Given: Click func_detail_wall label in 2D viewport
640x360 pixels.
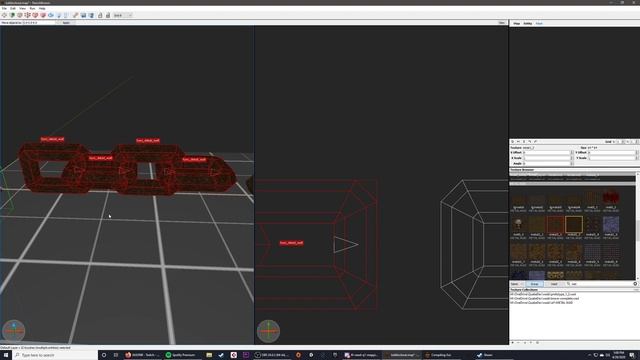Looking at the screenshot, I should point(291,243).
